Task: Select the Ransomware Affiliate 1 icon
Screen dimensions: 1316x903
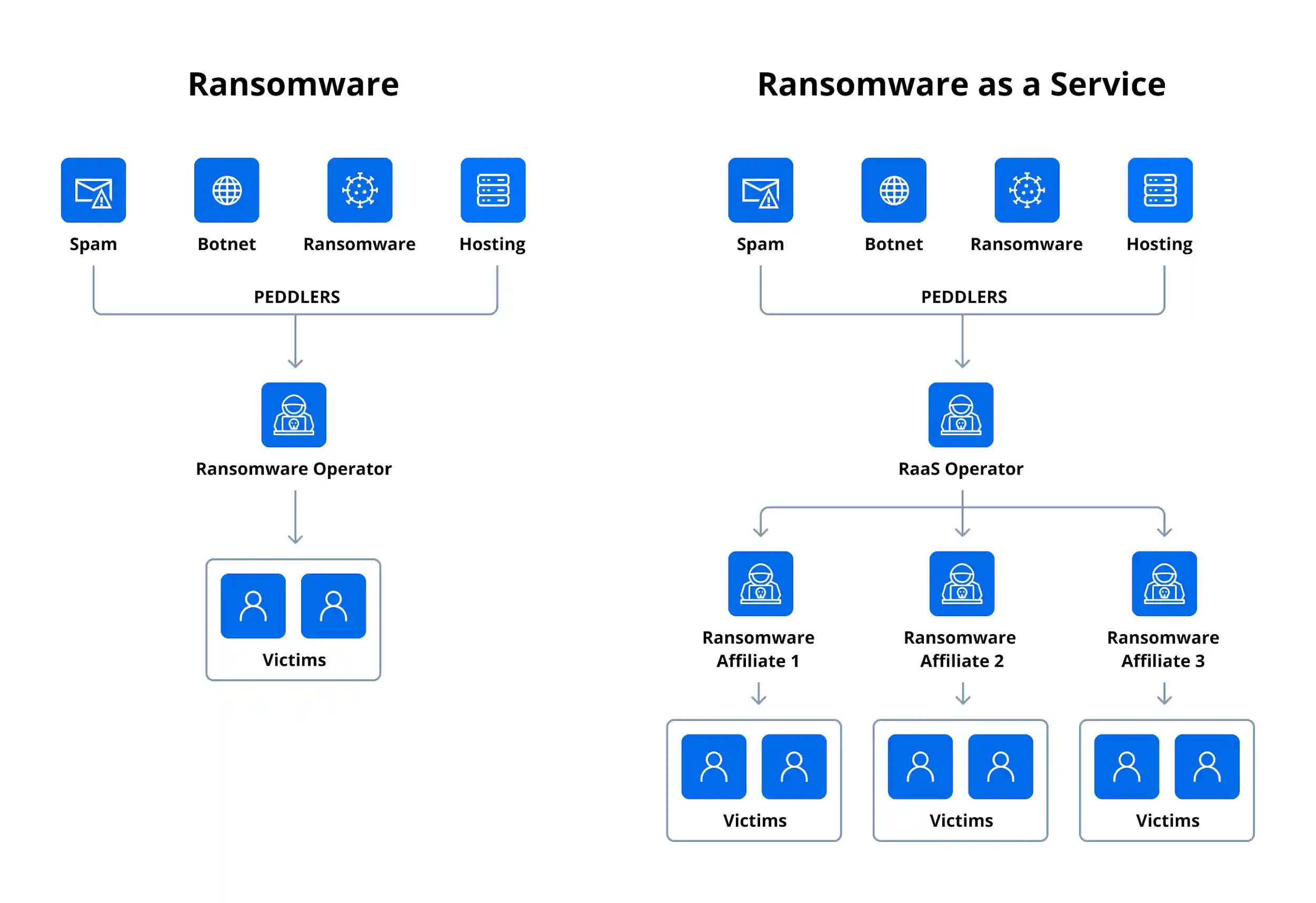Action: pyautogui.click(x=761, y=584)
